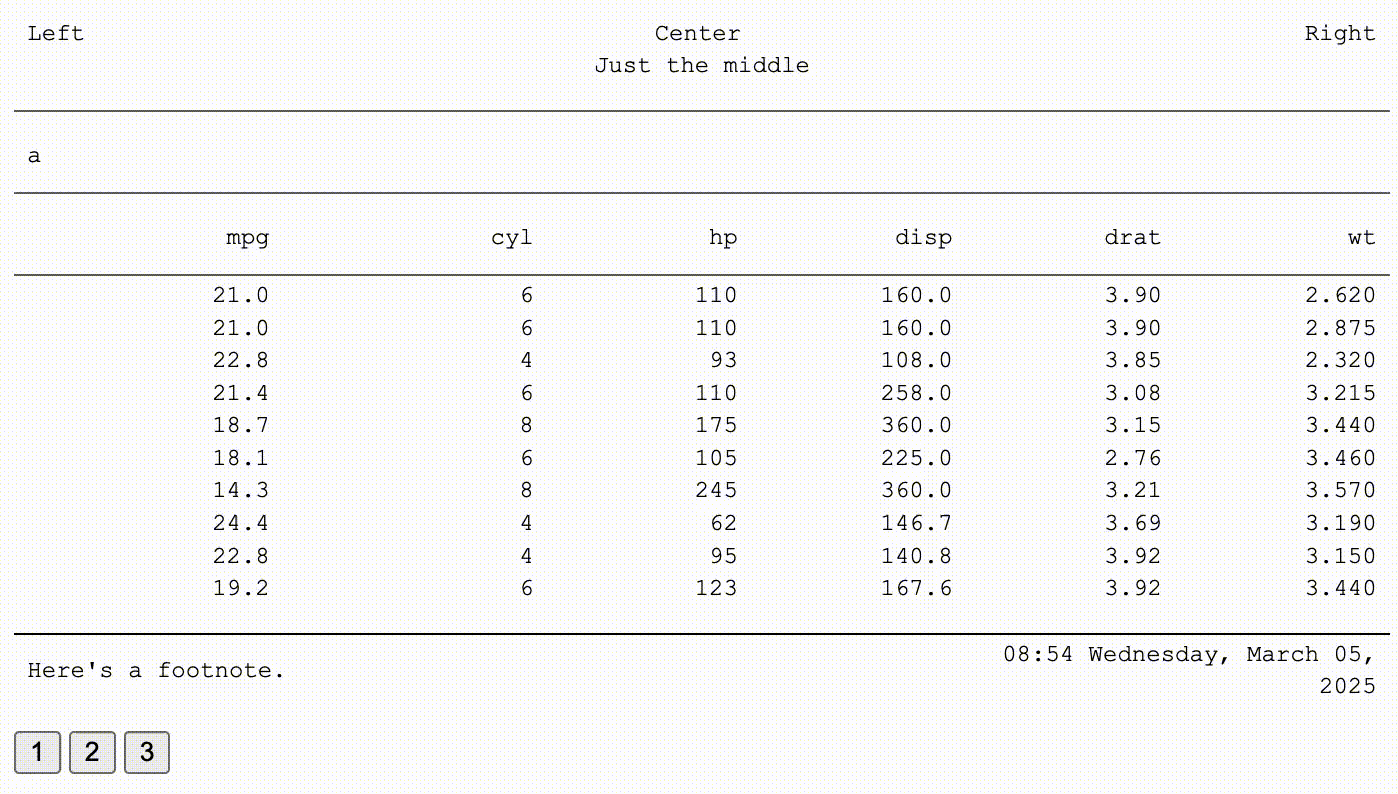Click the drat column header
This screenshot has width=1398, height=794.
click(x=1132, y=238)
